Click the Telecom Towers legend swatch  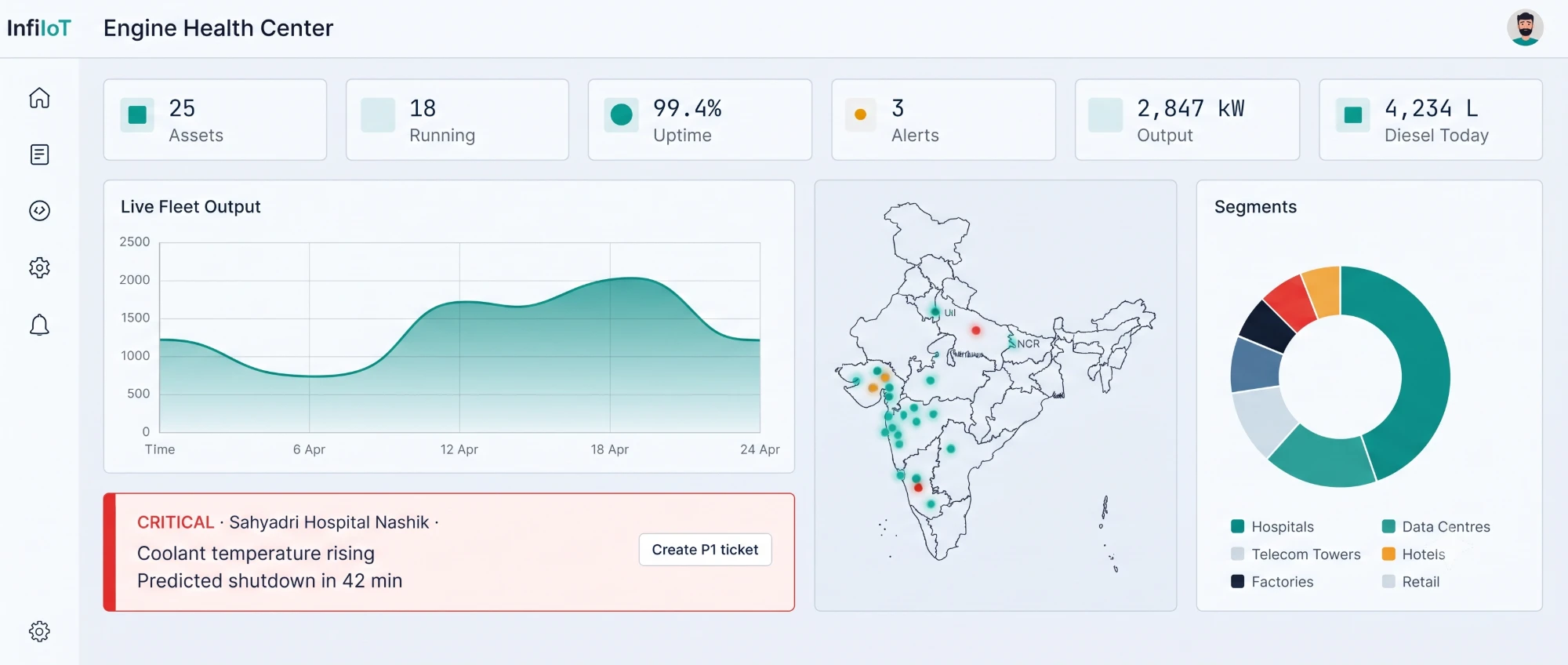[x=1238, y=554]
